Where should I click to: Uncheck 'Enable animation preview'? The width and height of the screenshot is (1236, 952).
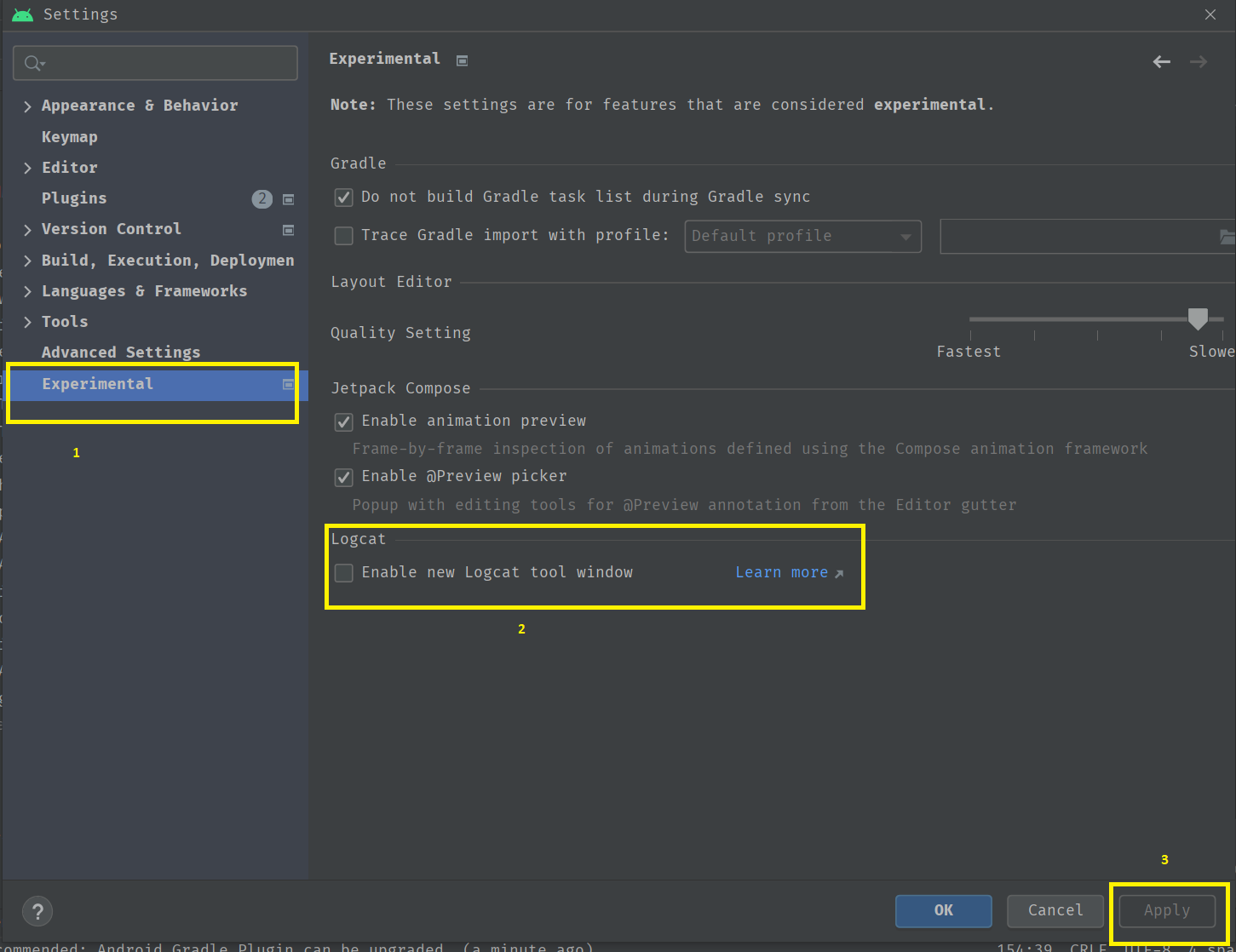(344, 422)
